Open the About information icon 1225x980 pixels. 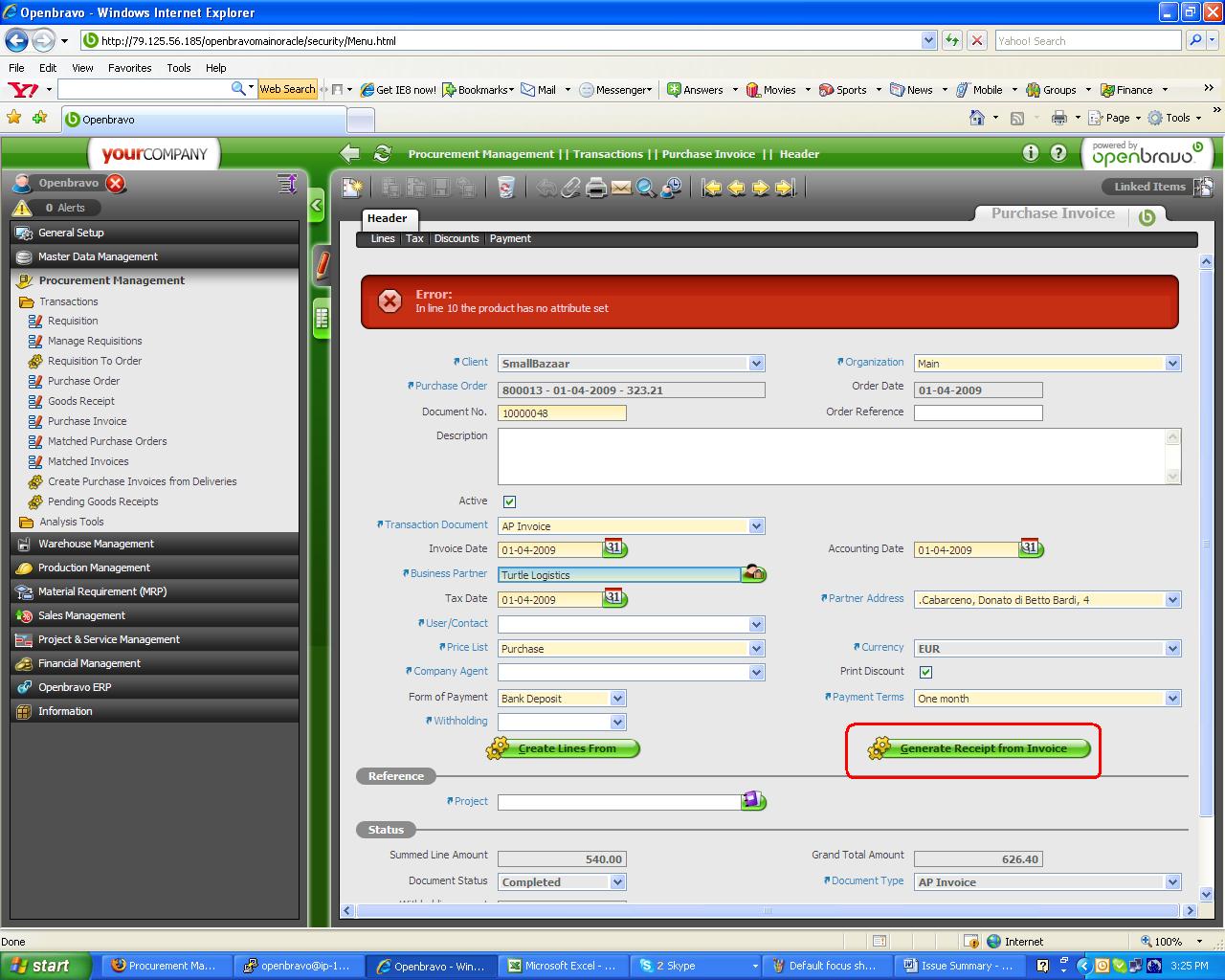(x=1031, y=152)
